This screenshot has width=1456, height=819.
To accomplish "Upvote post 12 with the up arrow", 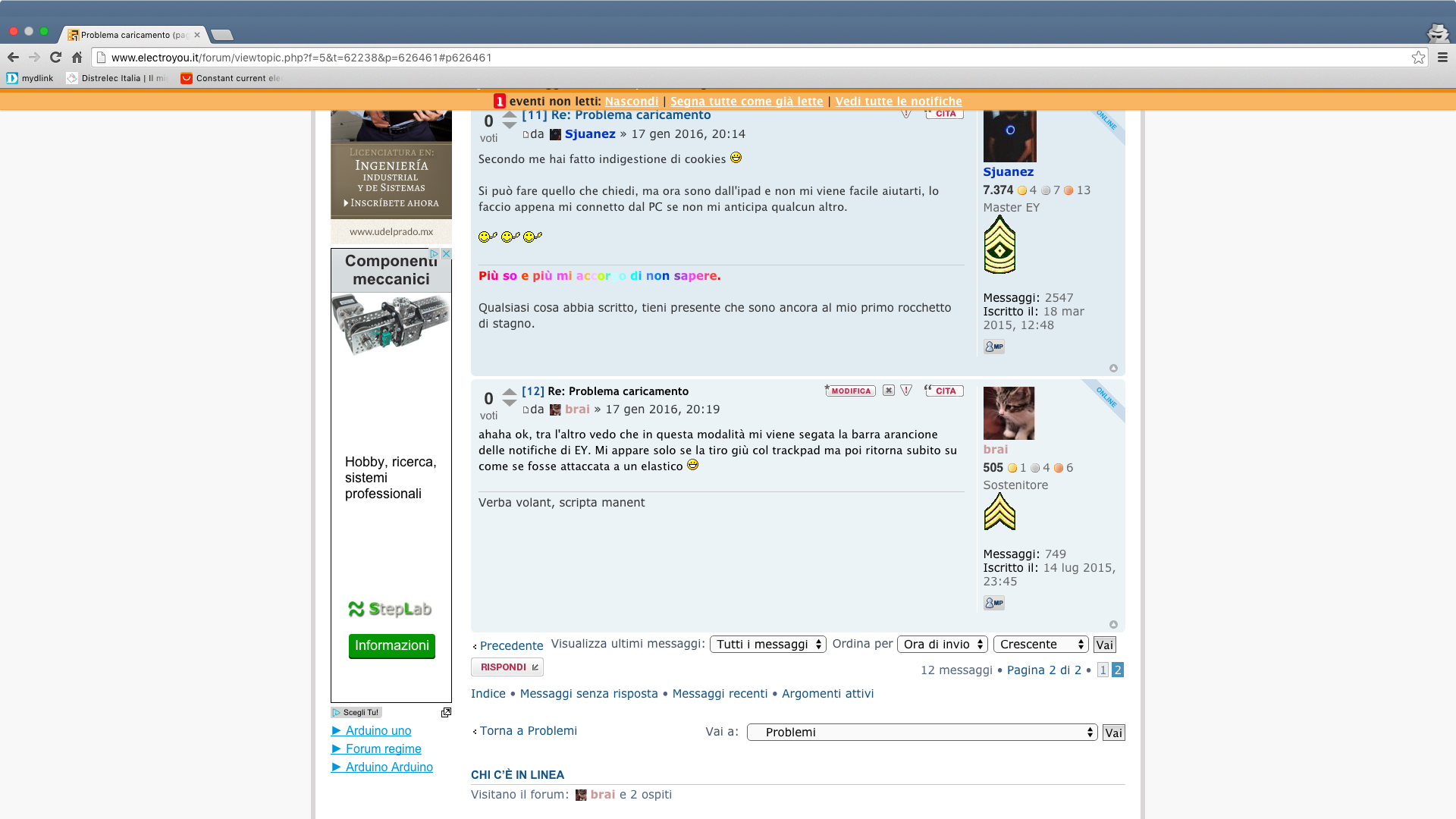I will (510, 392).
